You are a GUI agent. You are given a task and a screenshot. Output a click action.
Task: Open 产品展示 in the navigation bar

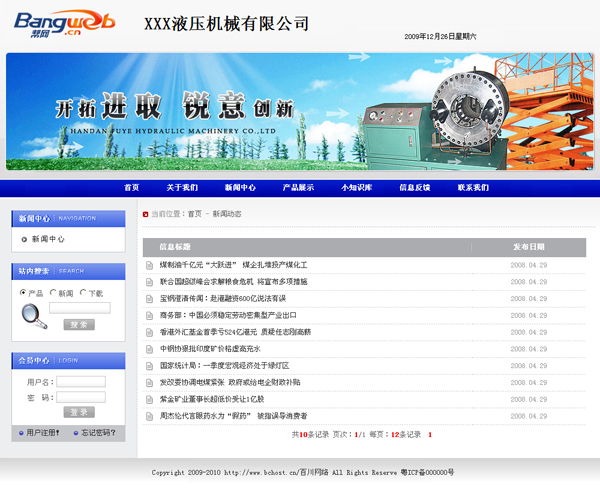coord(298,188)
